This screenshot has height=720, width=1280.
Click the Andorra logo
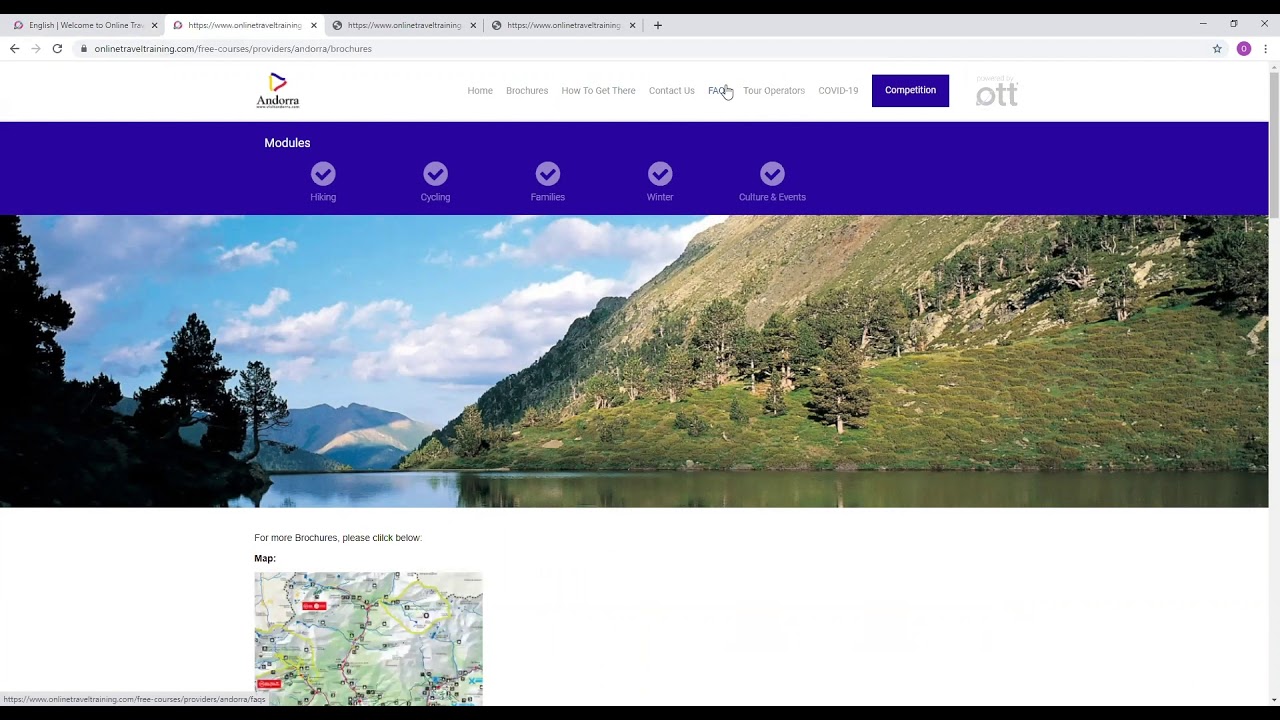click(x=278, y=90)
